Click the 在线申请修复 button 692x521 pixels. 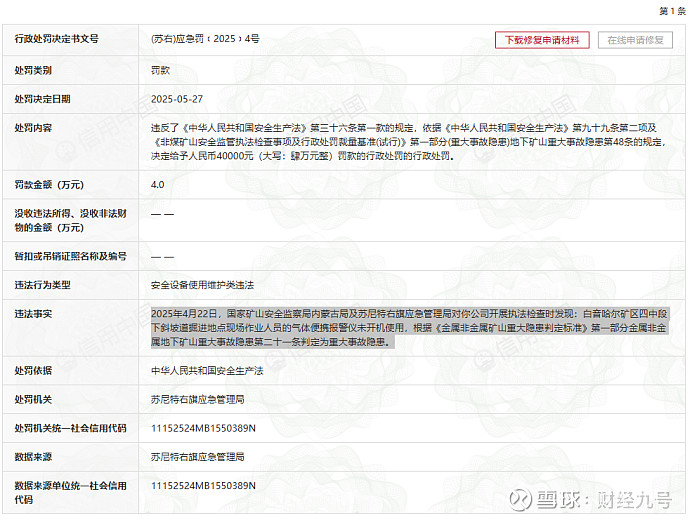pos(635,40)
